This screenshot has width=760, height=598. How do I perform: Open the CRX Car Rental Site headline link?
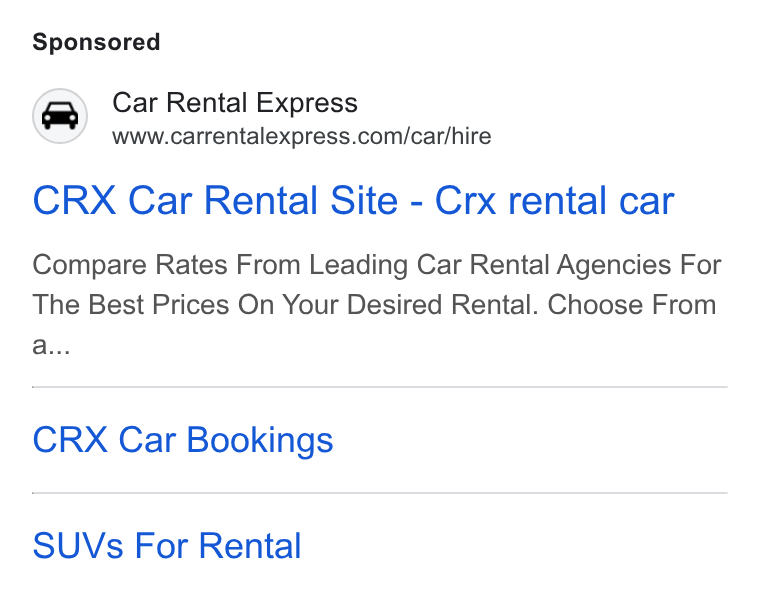(353, 201)
